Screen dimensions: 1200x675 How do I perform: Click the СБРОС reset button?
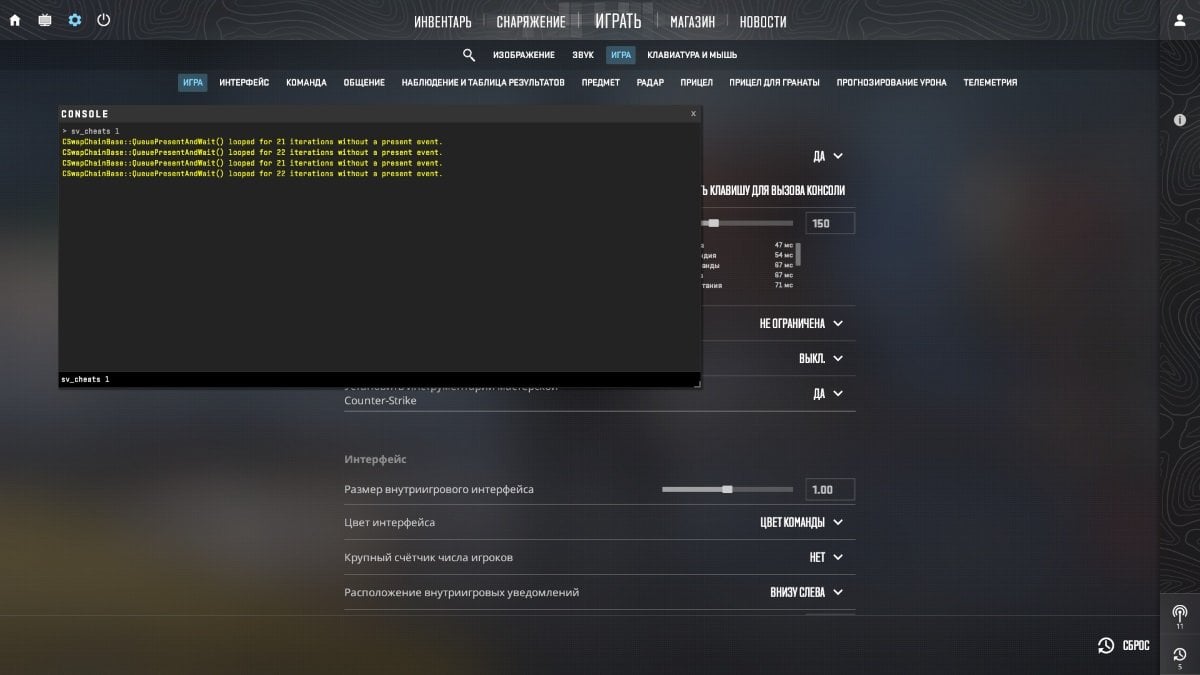1124,646
